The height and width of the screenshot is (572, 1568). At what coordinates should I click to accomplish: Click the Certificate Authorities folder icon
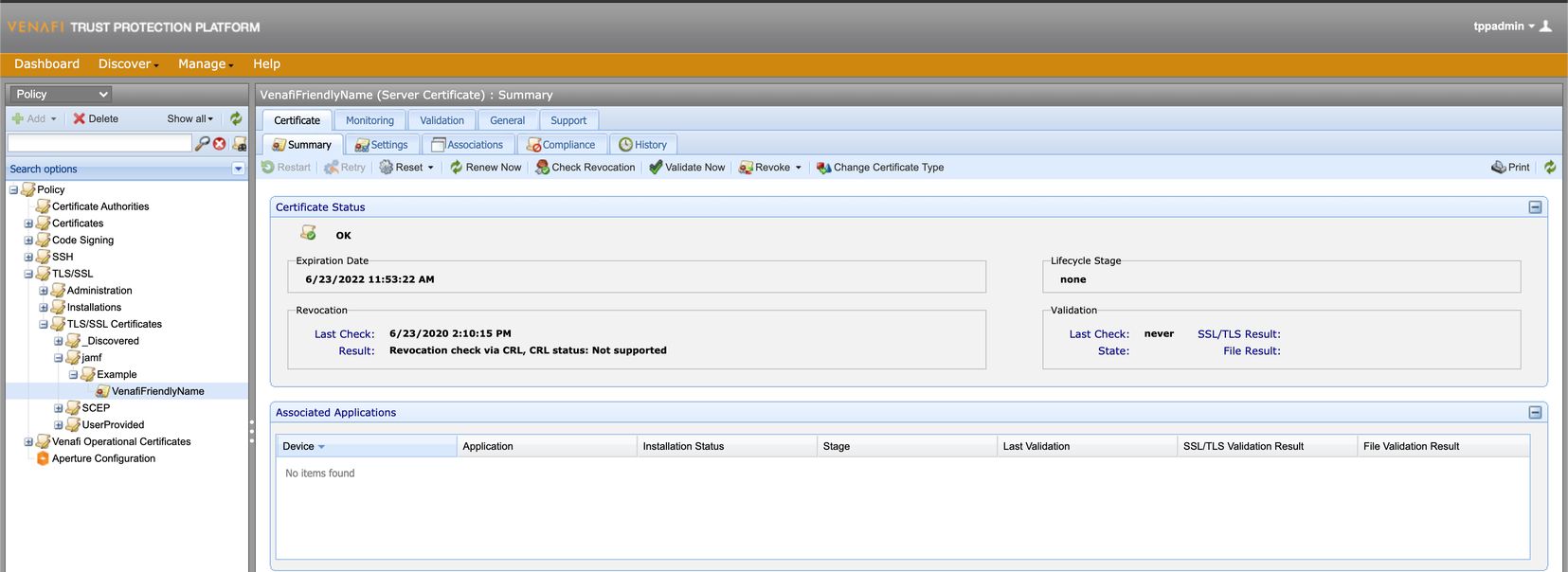(x=43, y=206)
